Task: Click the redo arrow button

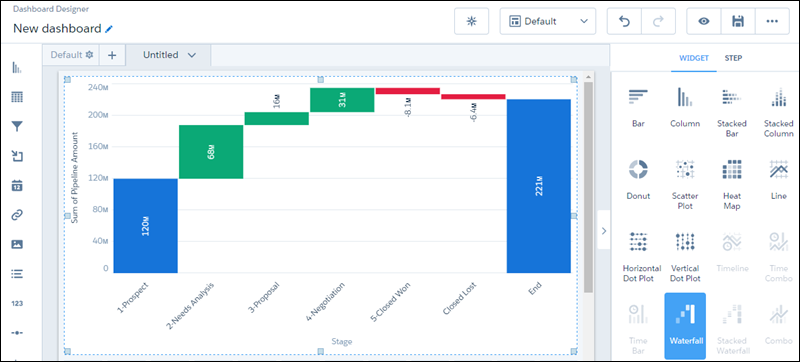Action: tap(658, 21)
